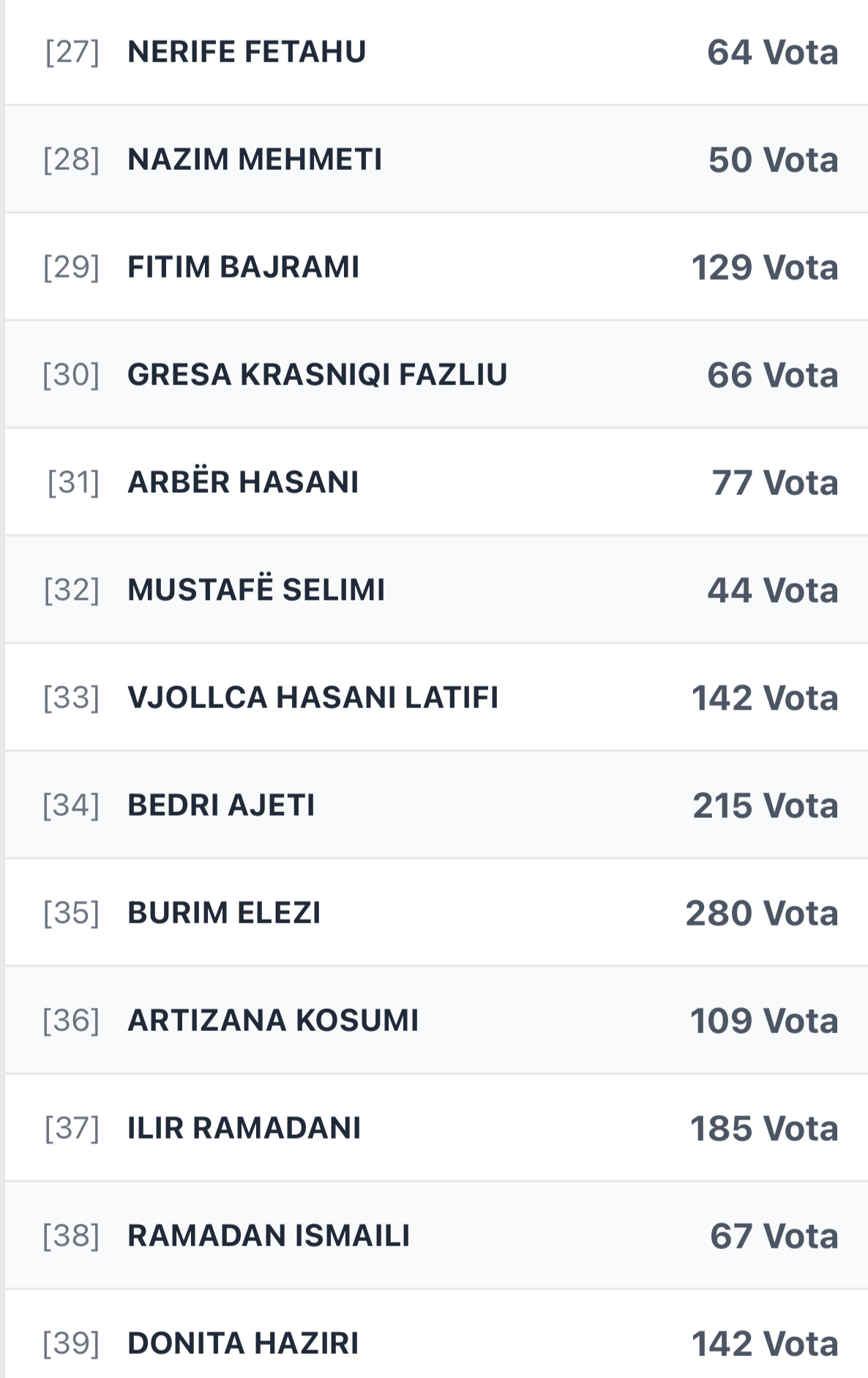Select candidate Nerife Fetahu's name
The image size is (868, 1378).
pos(247,52)
